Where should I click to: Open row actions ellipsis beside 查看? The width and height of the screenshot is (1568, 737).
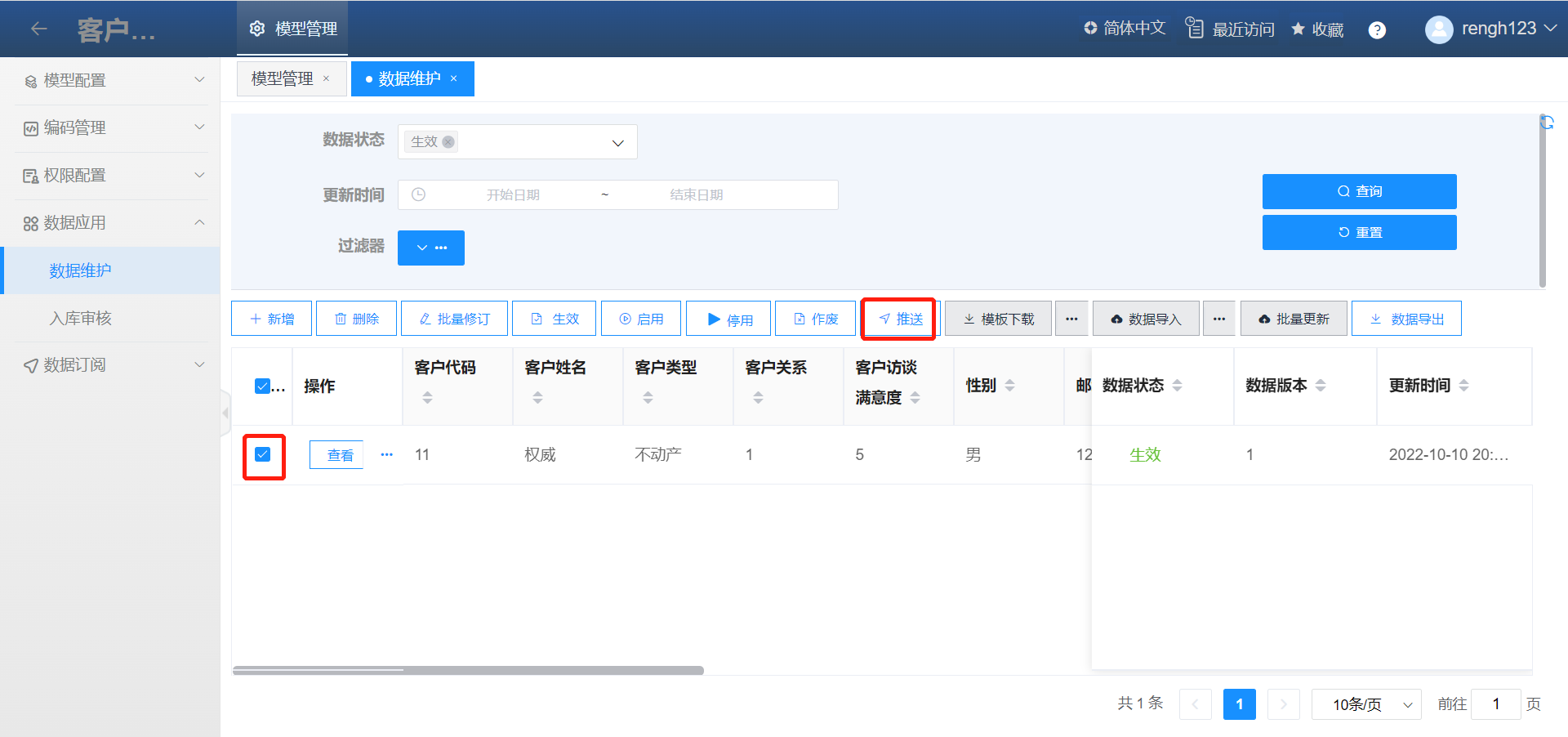387,454
